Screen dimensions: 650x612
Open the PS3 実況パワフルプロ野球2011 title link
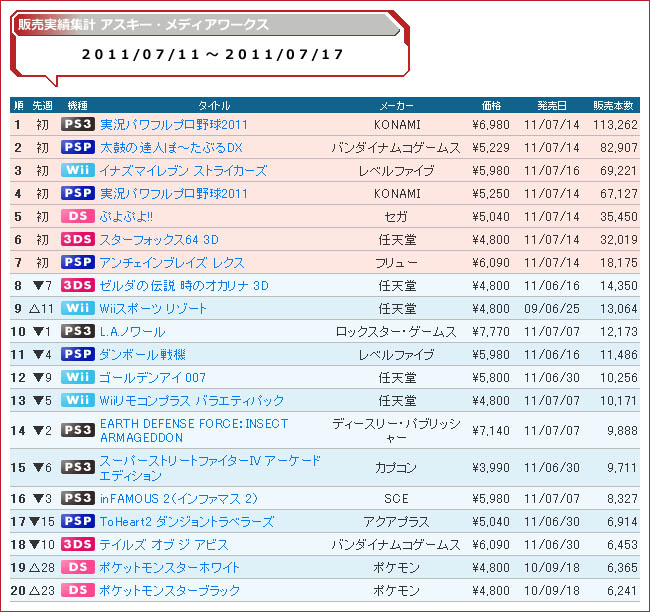tap(174, 124)
